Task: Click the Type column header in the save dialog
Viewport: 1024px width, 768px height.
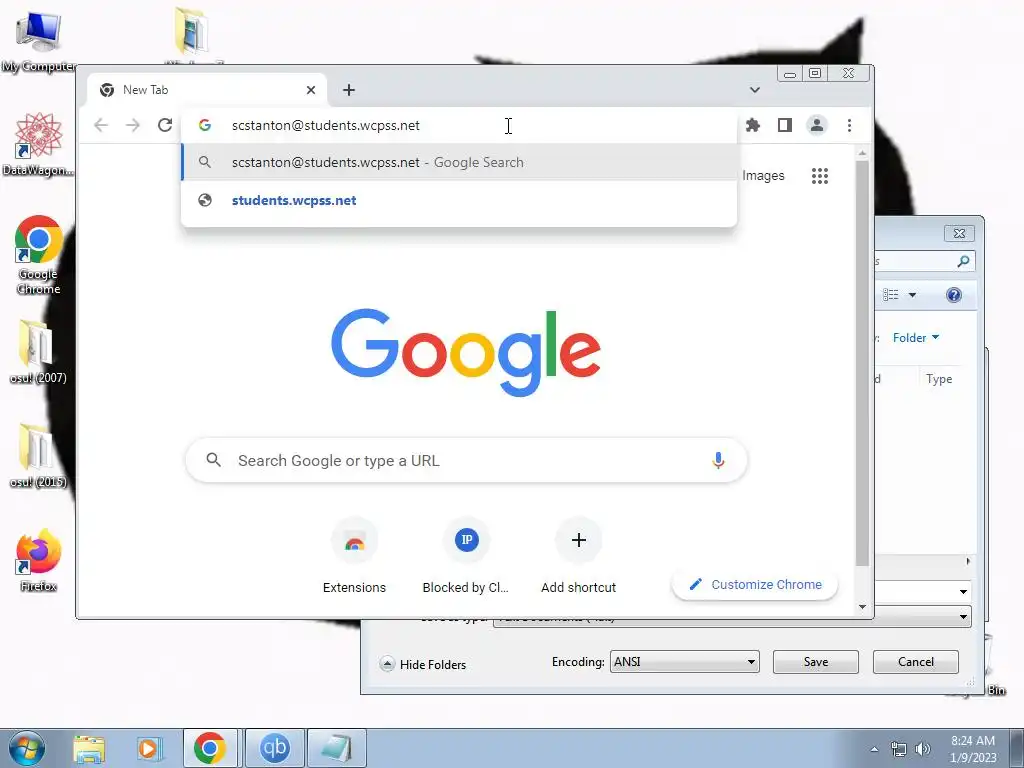Action: (x=938, y=379)
